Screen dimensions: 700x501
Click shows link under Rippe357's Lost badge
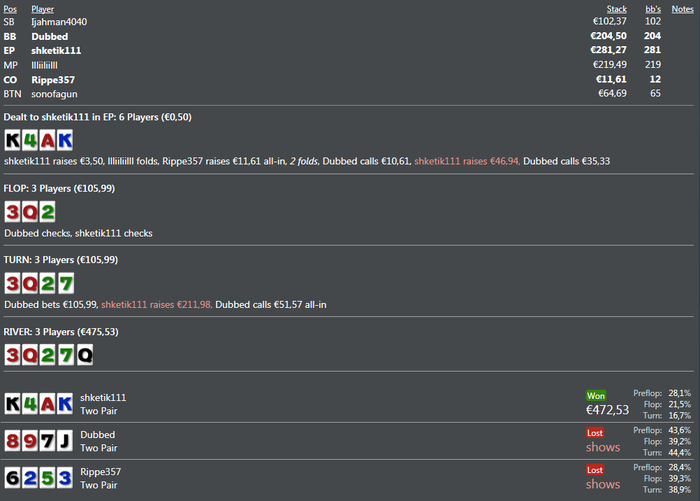[602, 484]
